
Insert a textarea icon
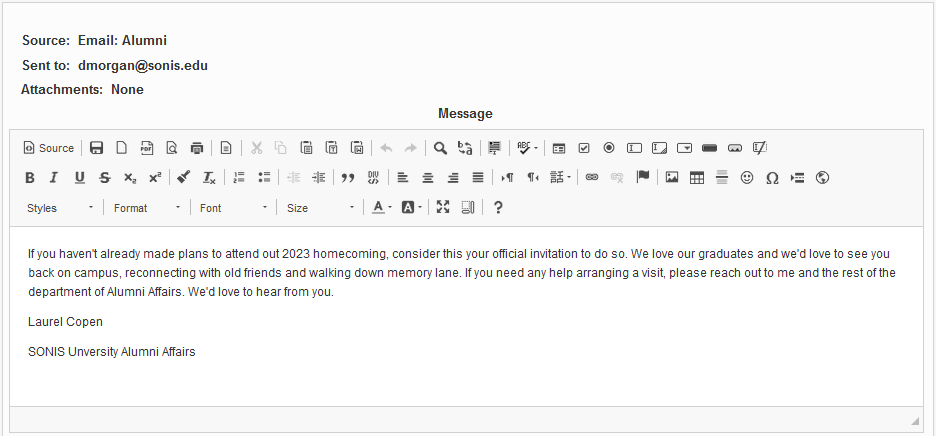pyautogui.click(x=659, y=148)
